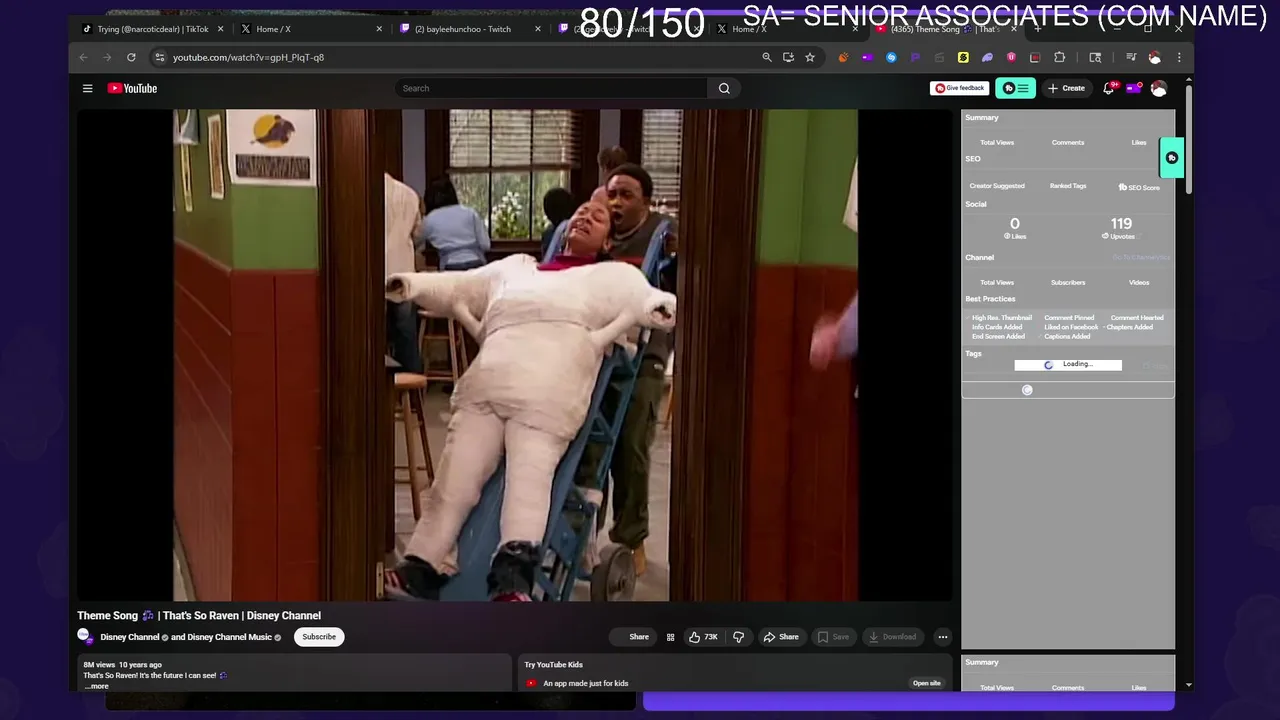
Task: Dislike the video
Action: click(739, 637)
